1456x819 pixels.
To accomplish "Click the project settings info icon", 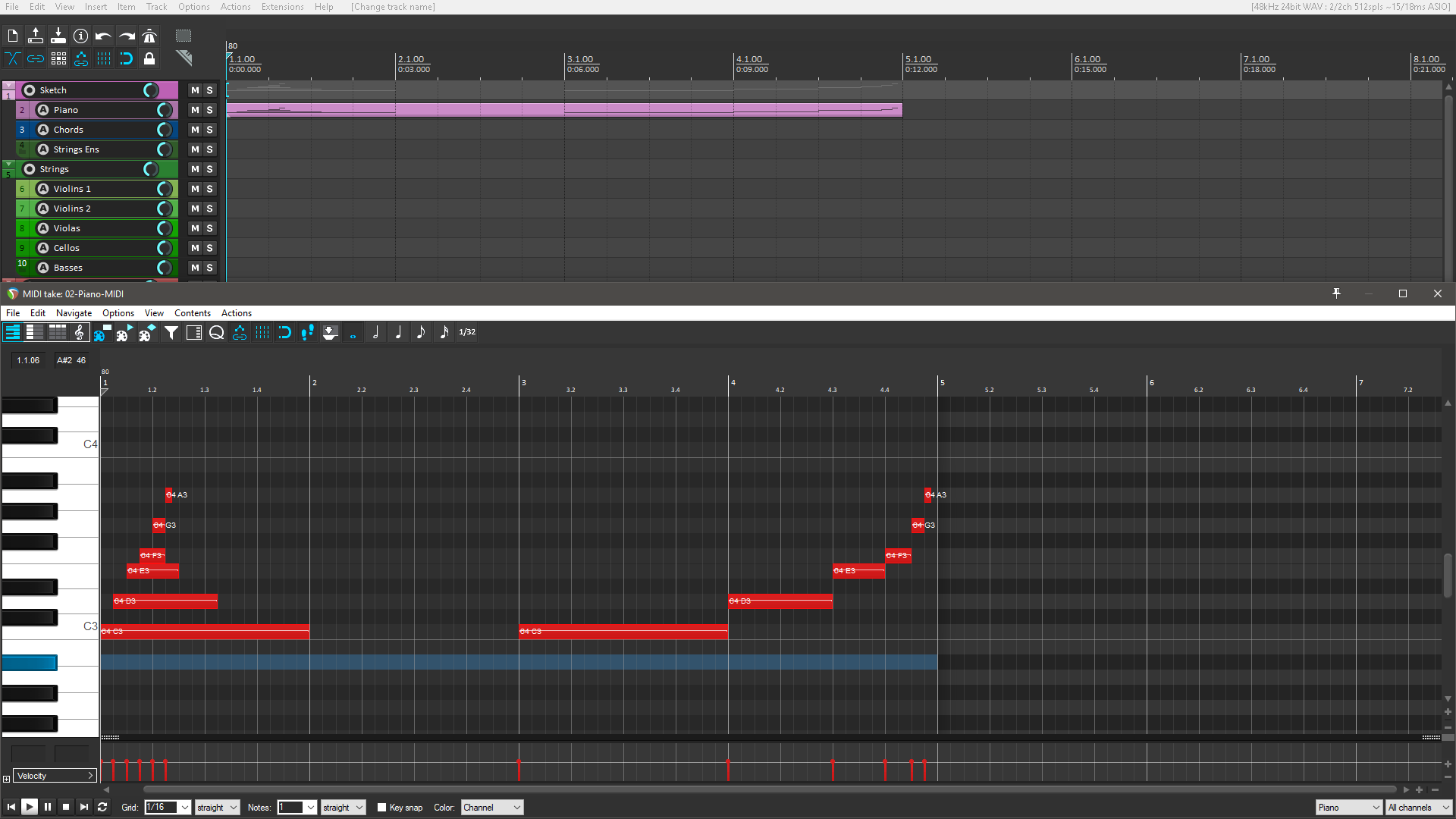I will (x=80, y=36).
